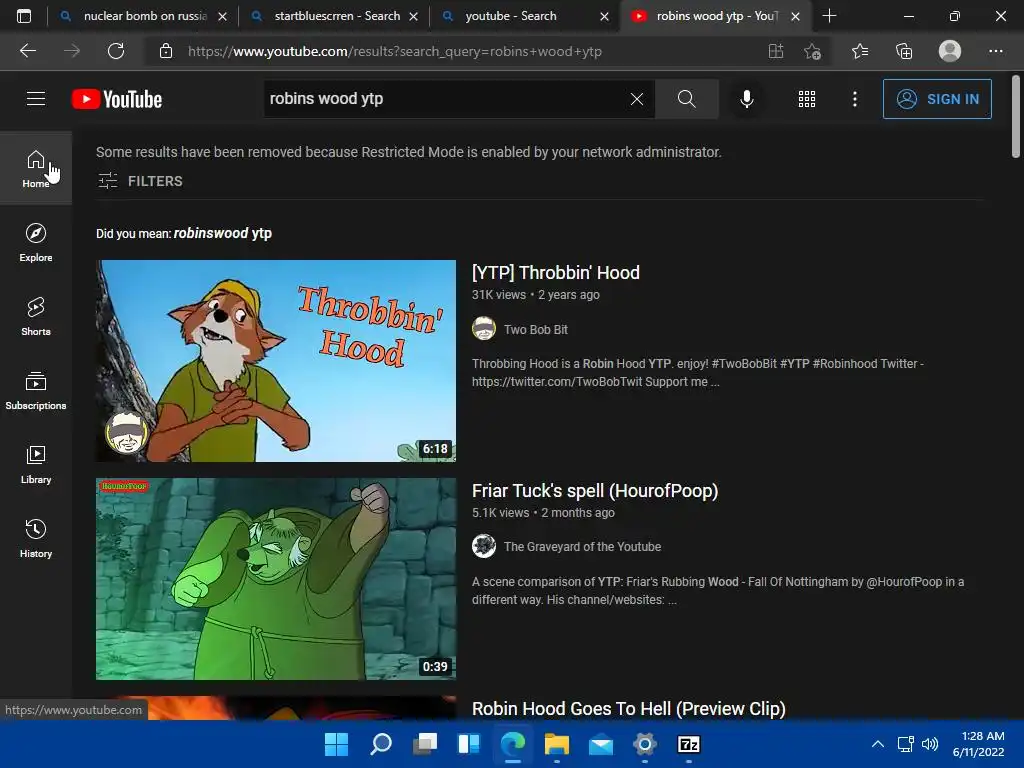Expand the FILTERS options
The image size is (1024, 768).
(140, 181)
